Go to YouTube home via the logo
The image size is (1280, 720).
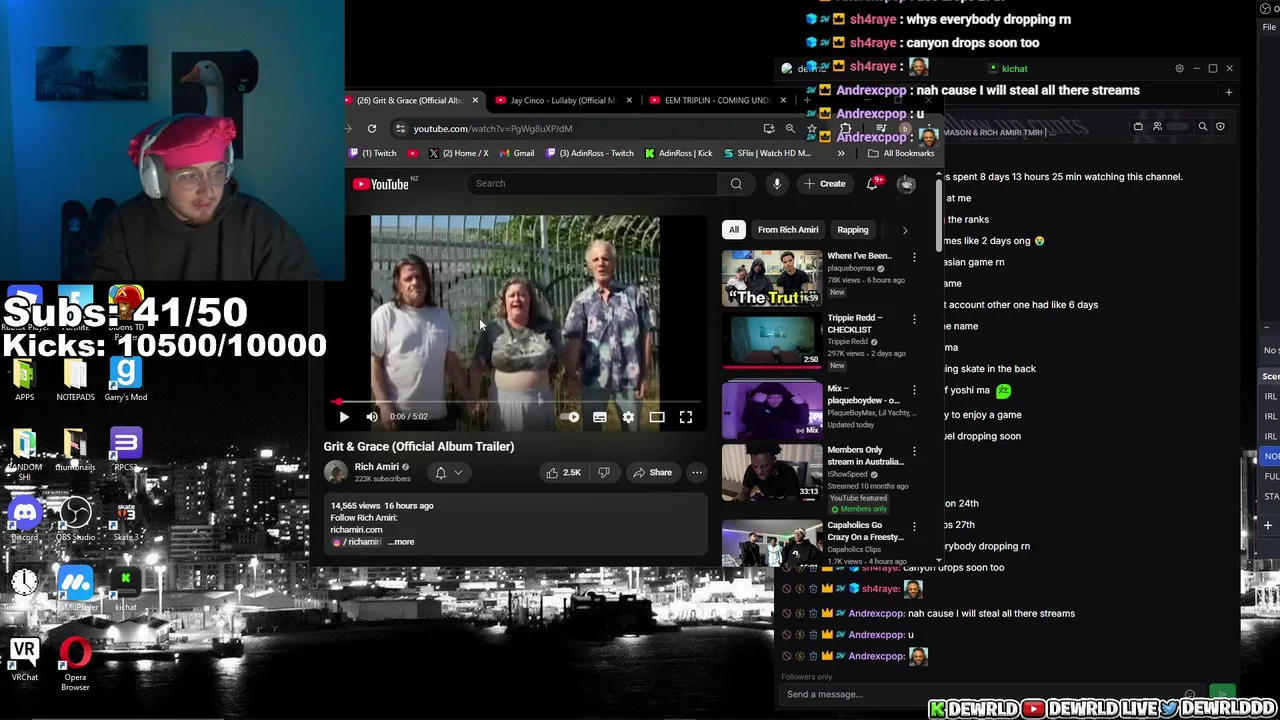pyautogui.click(x=381, y=183)
